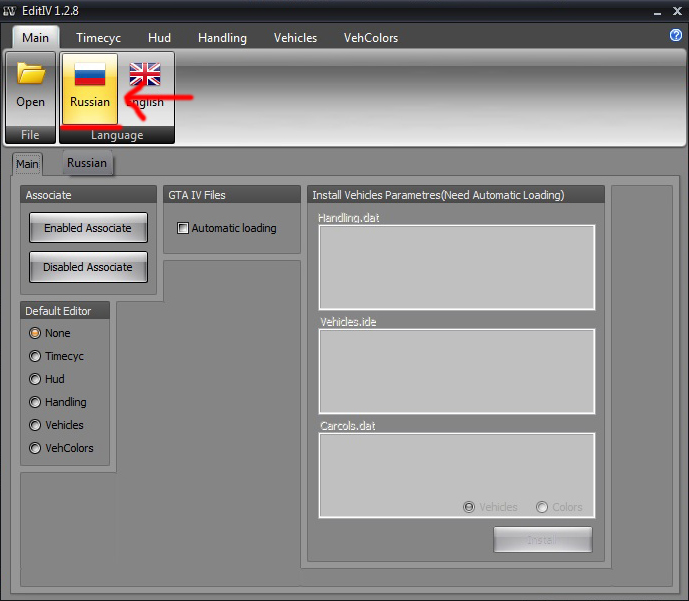689x601 pixels.
Task: Open a file with the folder icon
Action: (x=30, y=89)
